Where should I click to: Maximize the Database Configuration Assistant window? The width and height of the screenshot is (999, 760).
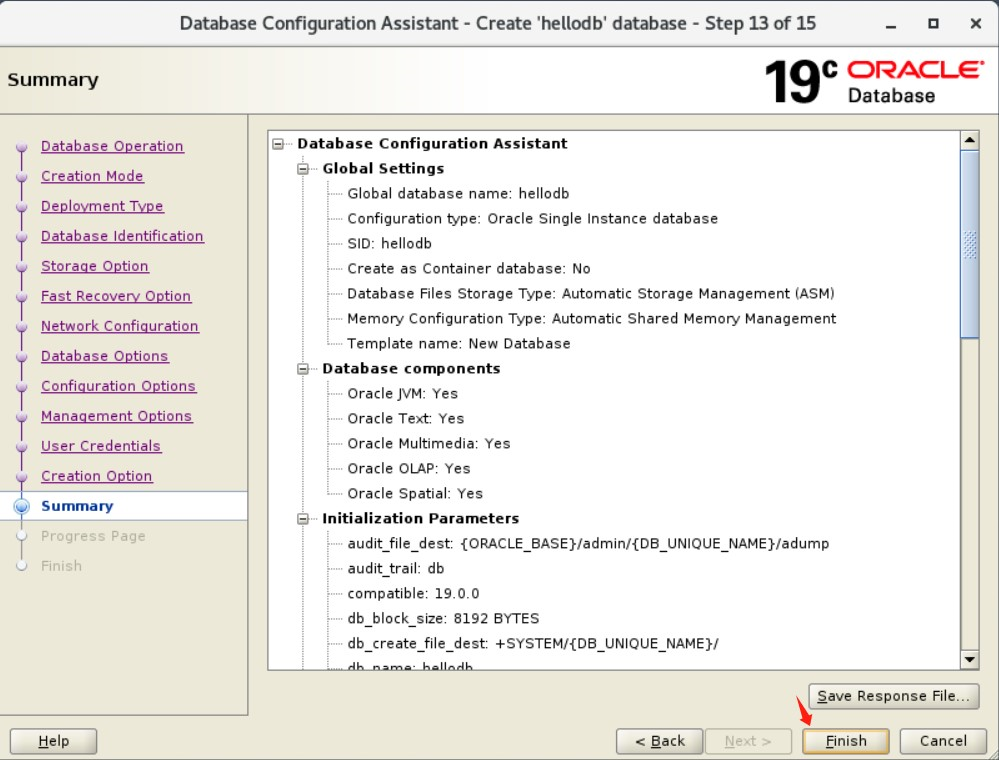[x=933, y=24]
